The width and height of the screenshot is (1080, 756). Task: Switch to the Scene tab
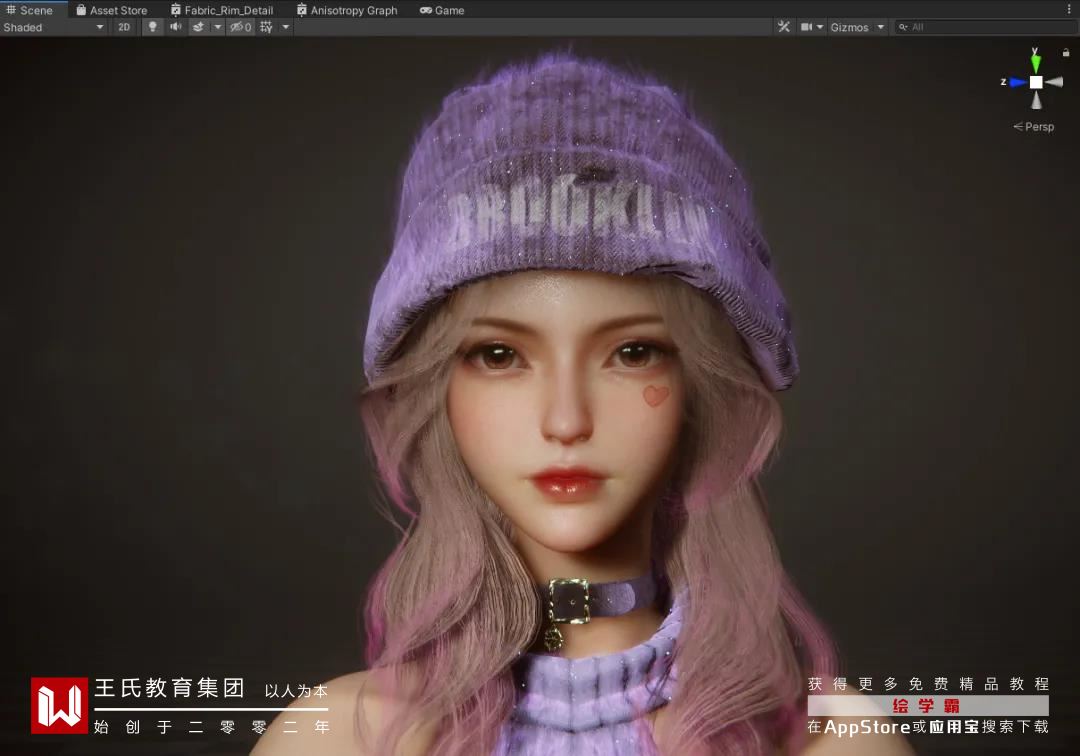coord(33,10)
